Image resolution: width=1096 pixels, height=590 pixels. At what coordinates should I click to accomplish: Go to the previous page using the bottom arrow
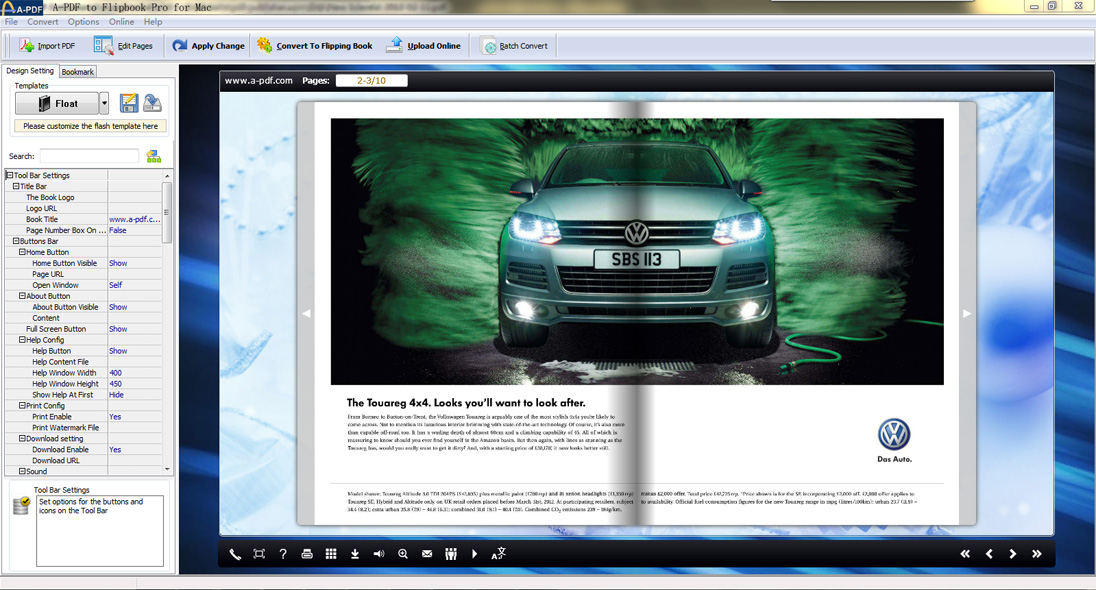(989, 554)
